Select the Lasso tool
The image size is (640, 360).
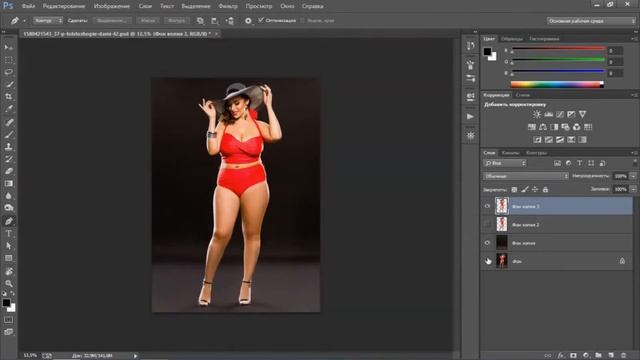(x=8, y=72)
